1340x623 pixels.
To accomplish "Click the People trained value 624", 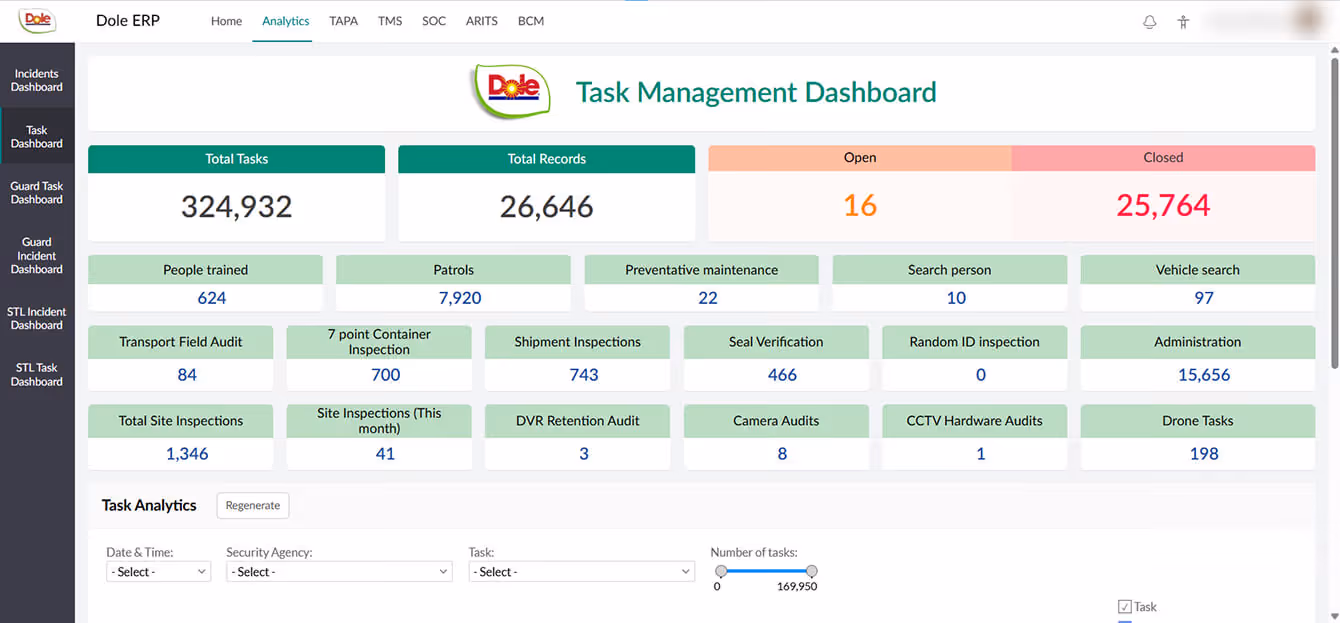I will click(x=211, y=298).
